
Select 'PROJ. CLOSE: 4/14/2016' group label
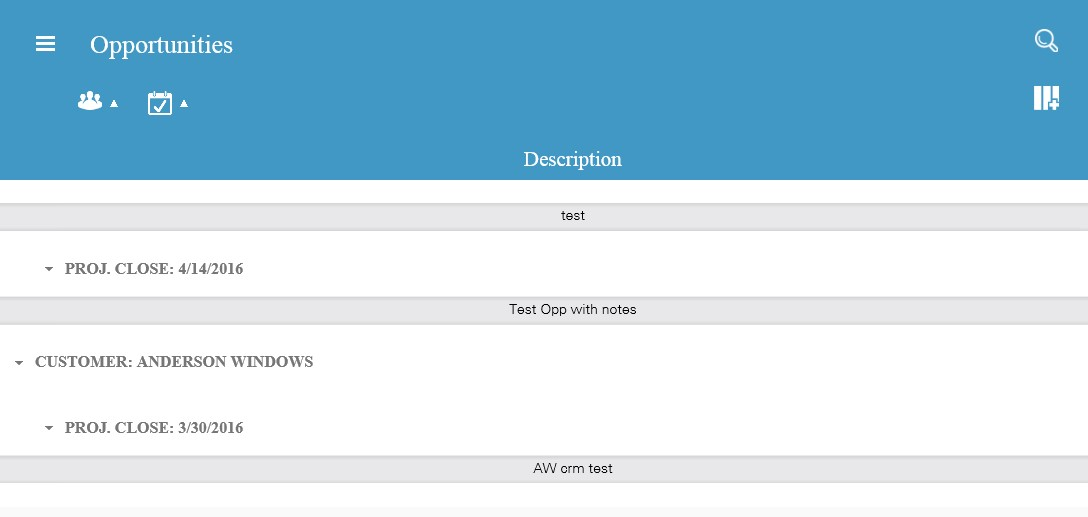coord(154,269)
